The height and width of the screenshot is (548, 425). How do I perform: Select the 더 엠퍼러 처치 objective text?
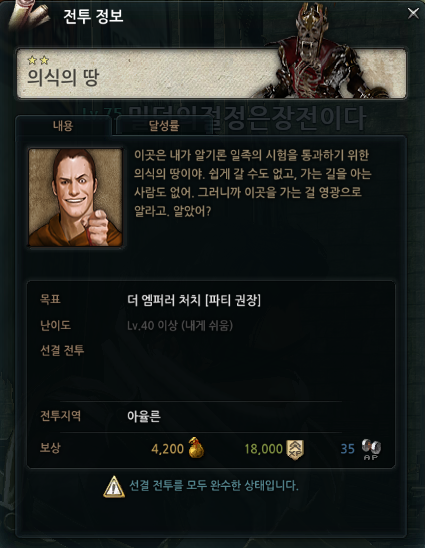[x=194, y=300]
